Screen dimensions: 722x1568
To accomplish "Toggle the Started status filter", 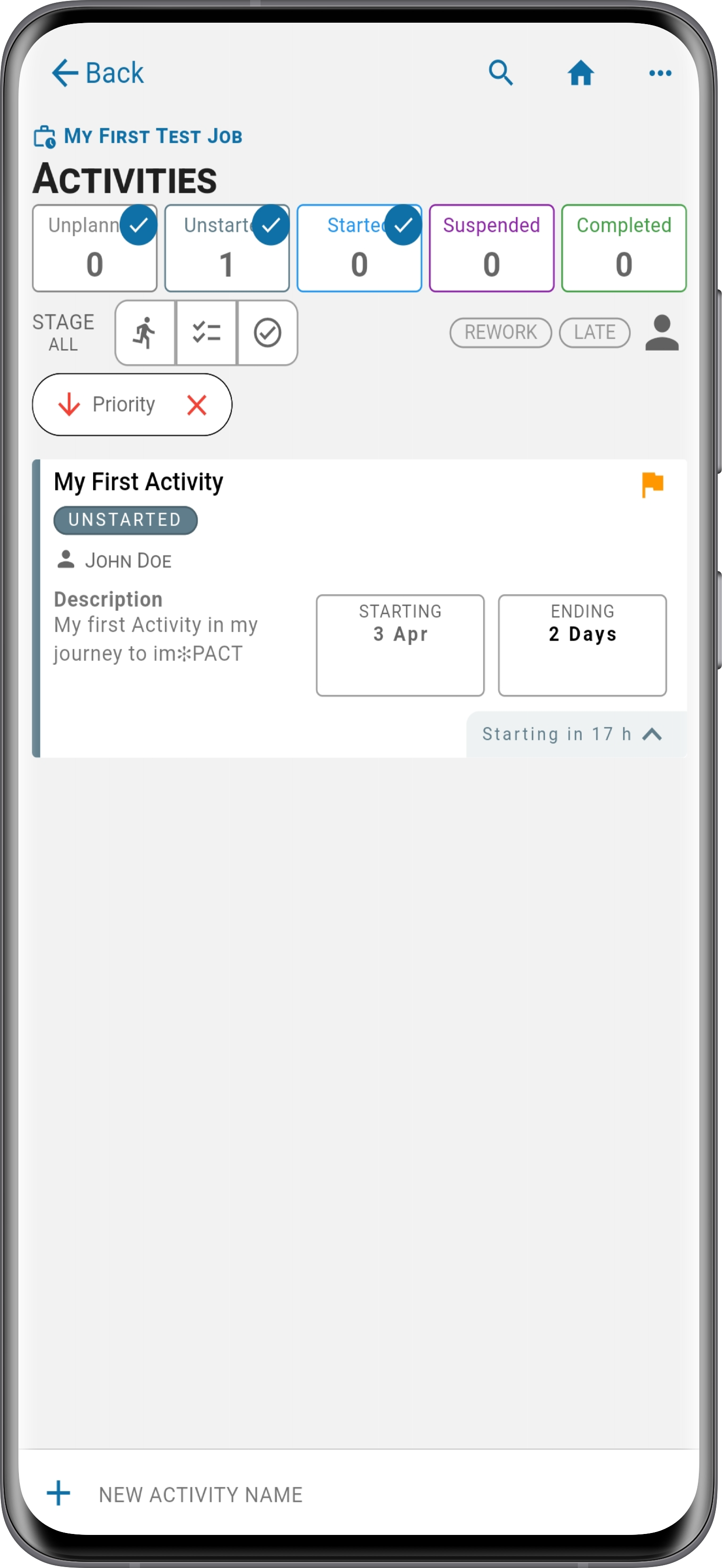I will pos(359,249).
